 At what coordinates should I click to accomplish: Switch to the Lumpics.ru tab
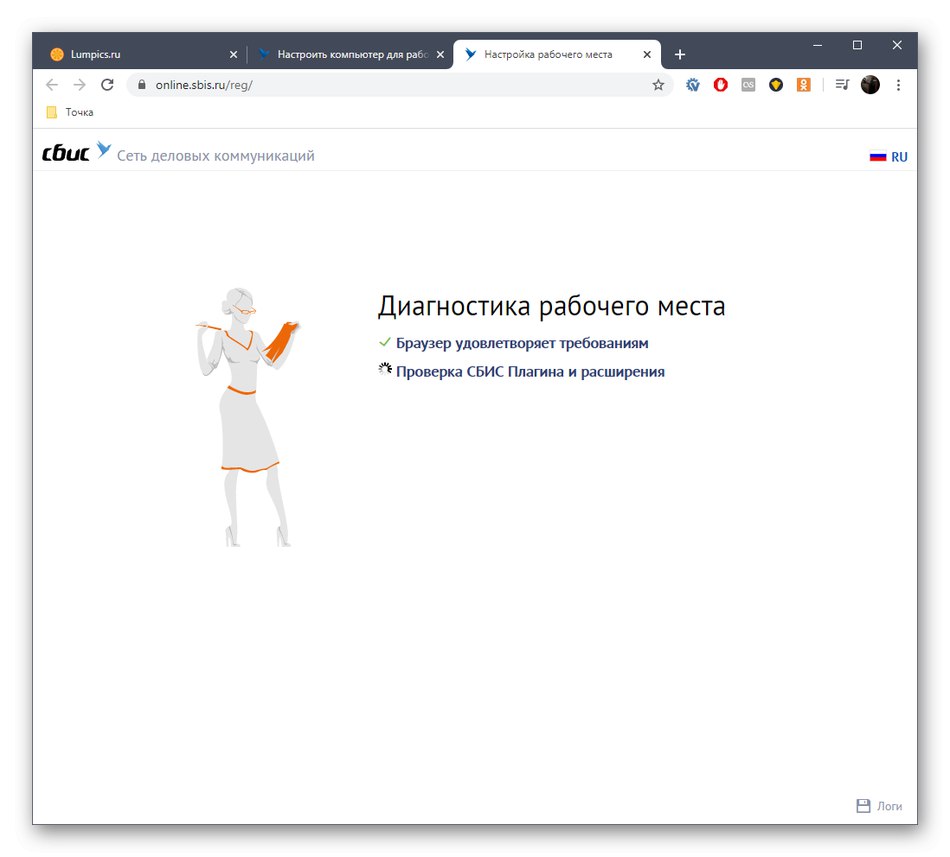pyautogui.click(x=142, y=55)
